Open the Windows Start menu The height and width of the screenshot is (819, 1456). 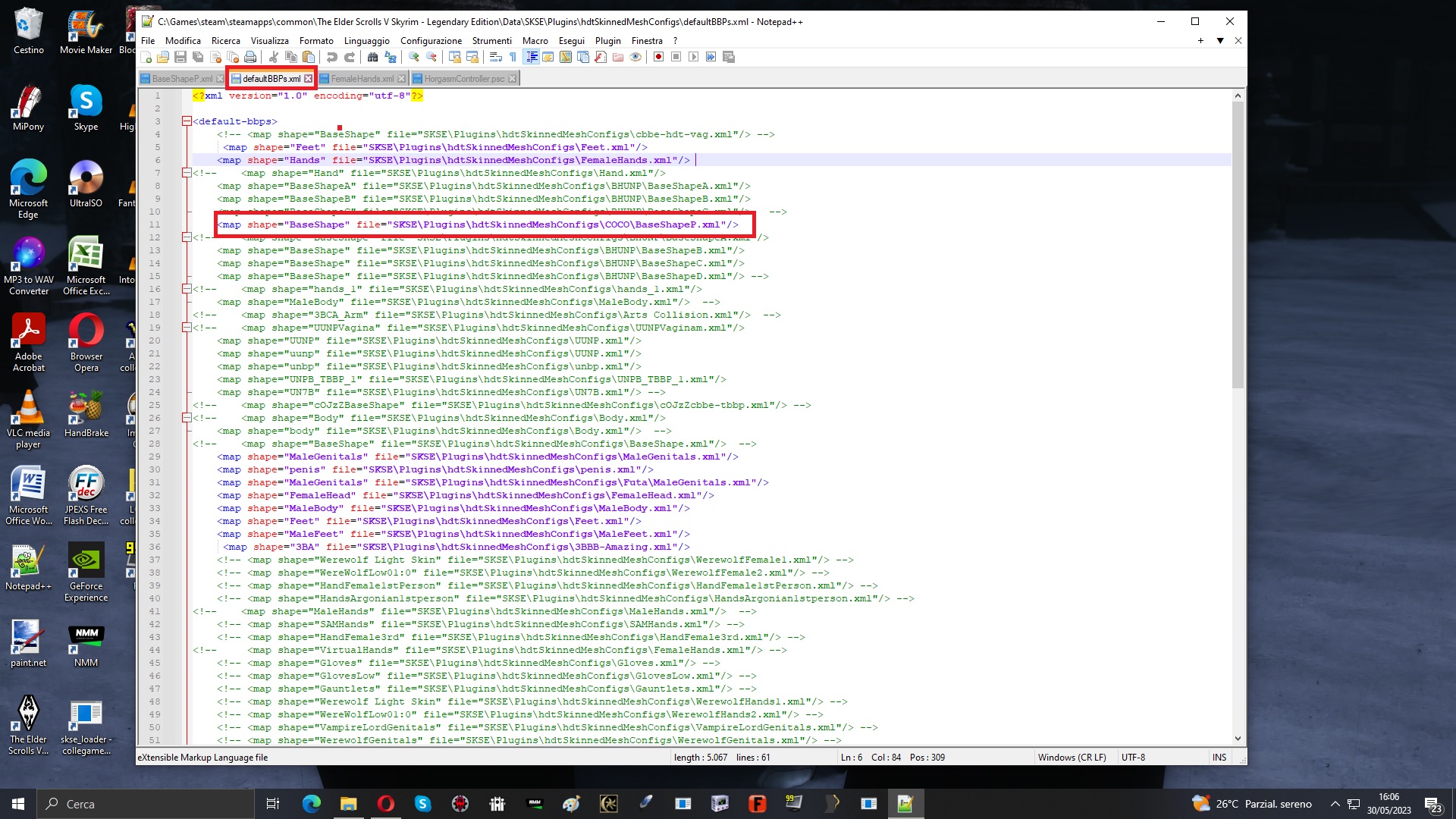click(18, 804)
